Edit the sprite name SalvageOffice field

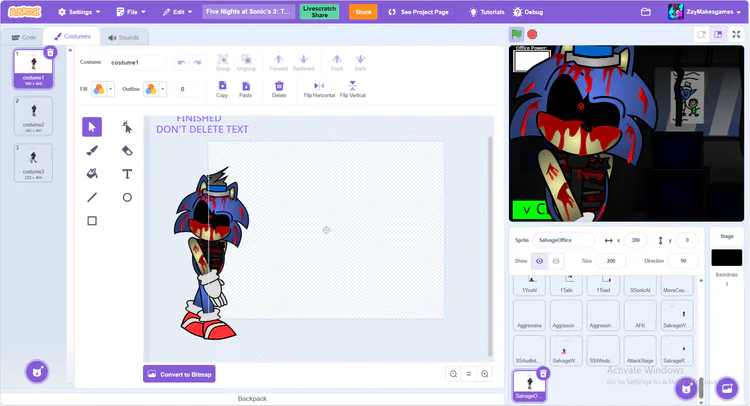point(564,240)
